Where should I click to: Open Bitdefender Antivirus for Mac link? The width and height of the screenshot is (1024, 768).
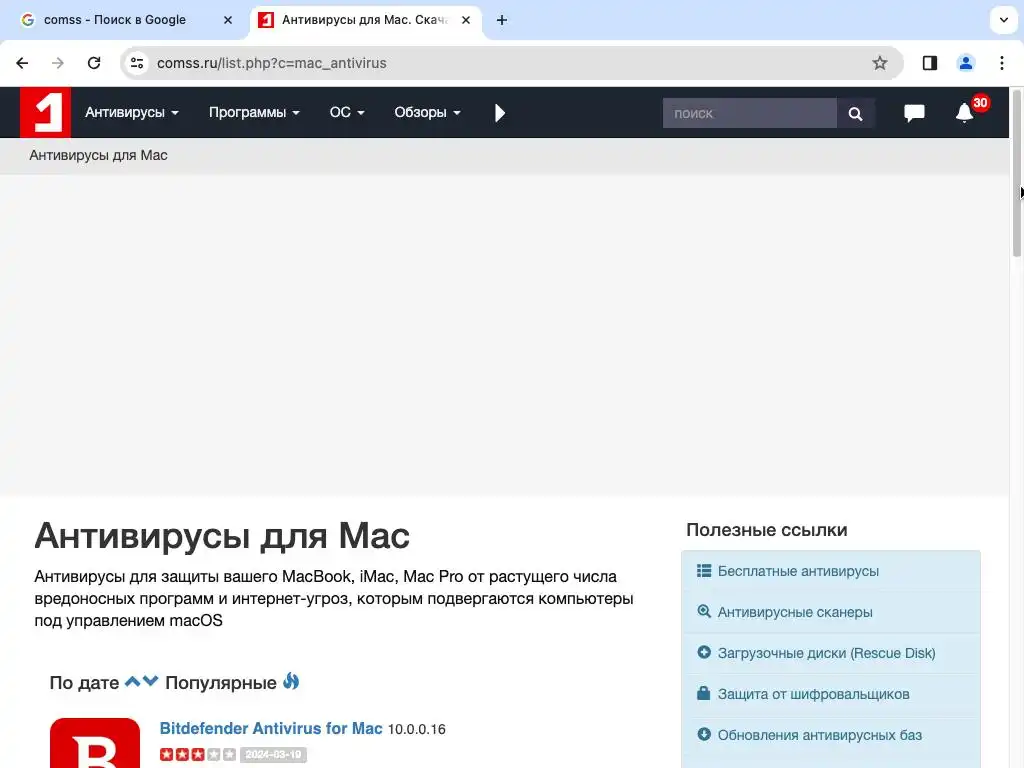(271, 729)
